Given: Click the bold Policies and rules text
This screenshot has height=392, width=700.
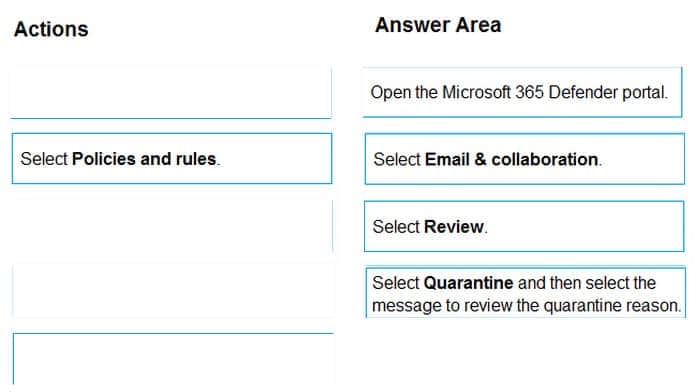Looking at the screenshot, I should click(x=144, y=159).
